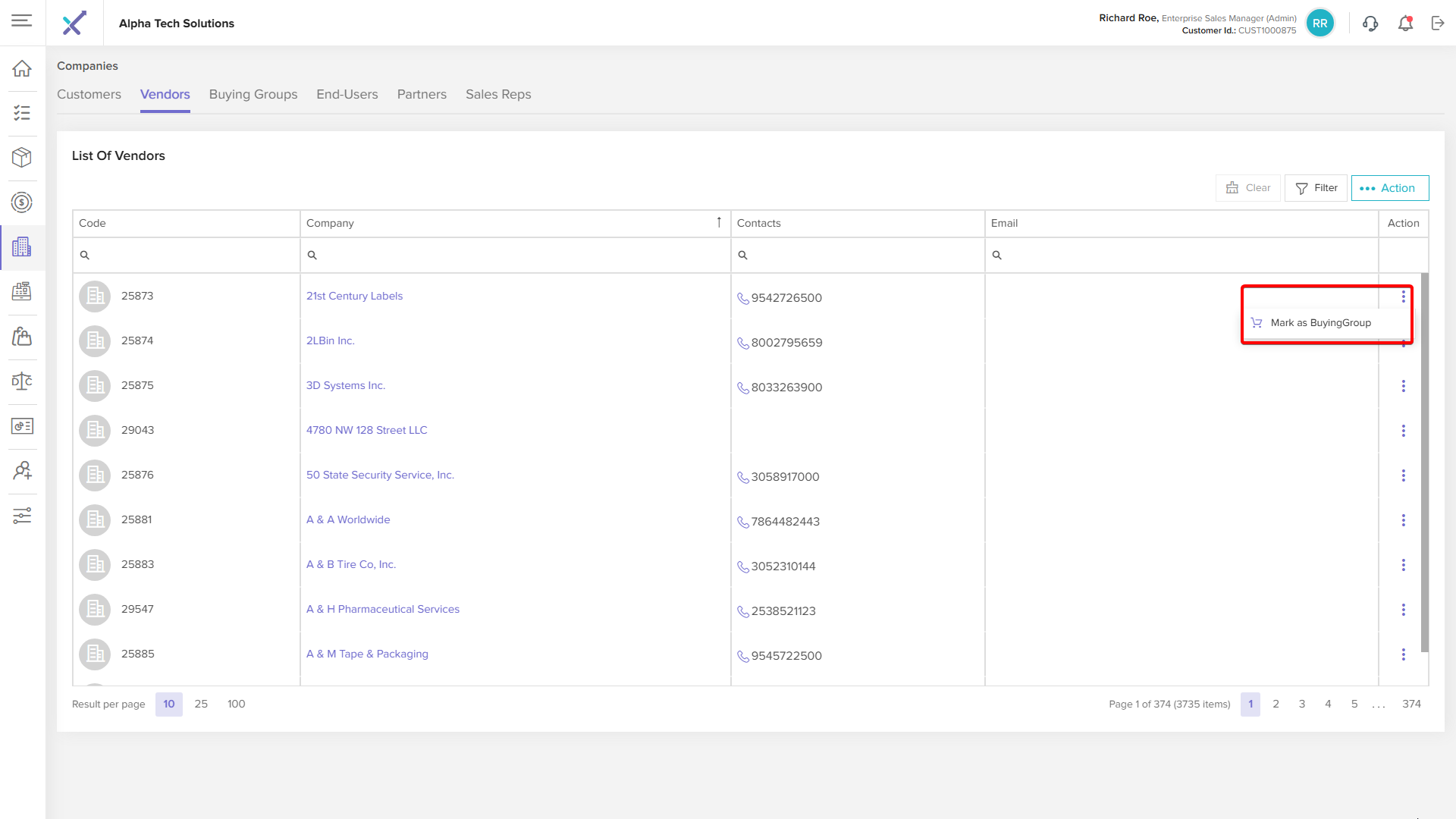Open three-dot menu for A & A Worldwide
This screenshot has height=819, width=1456.
pyautogui.click(x=1403, y=520)
